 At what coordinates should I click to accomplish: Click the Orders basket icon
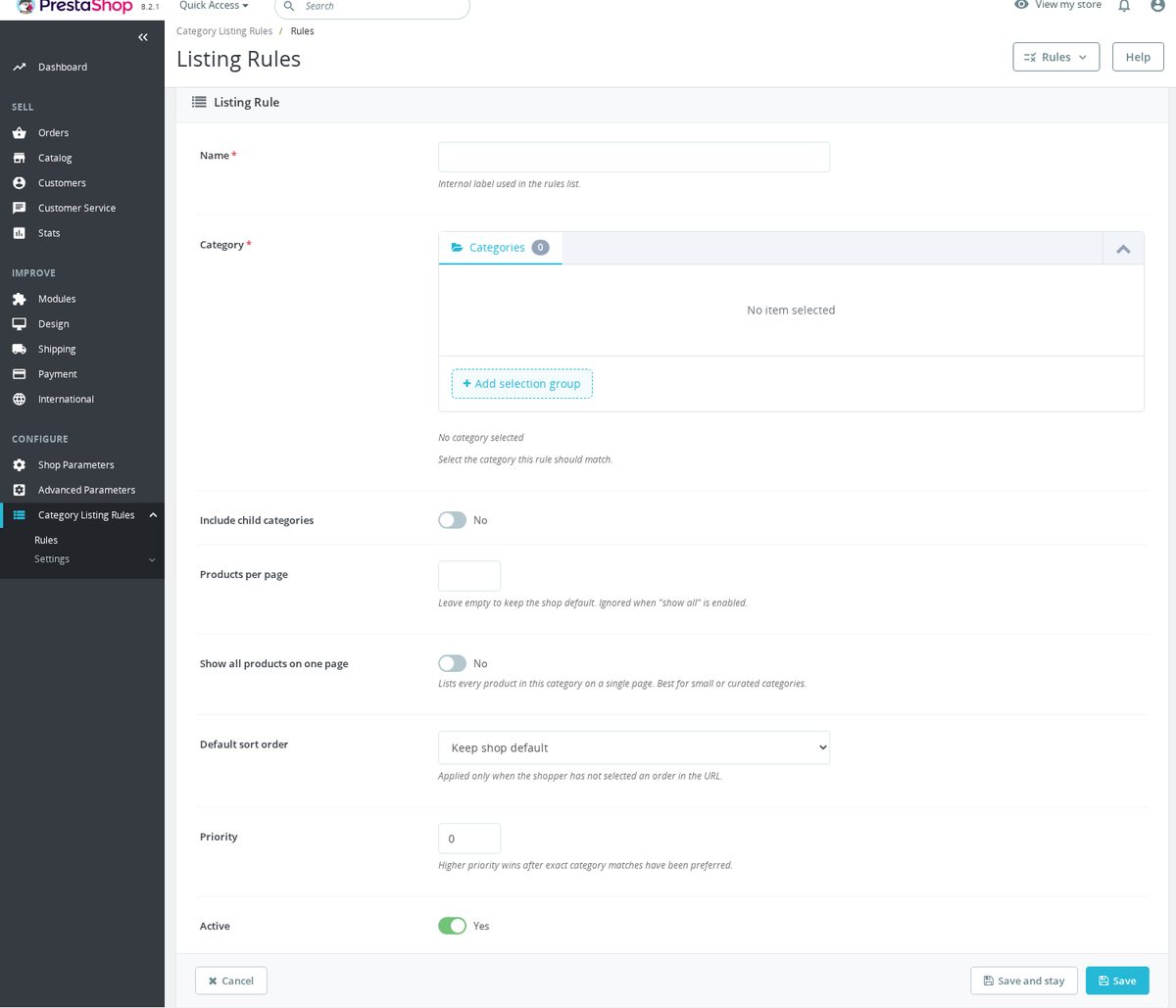click(x=19, y=132)
